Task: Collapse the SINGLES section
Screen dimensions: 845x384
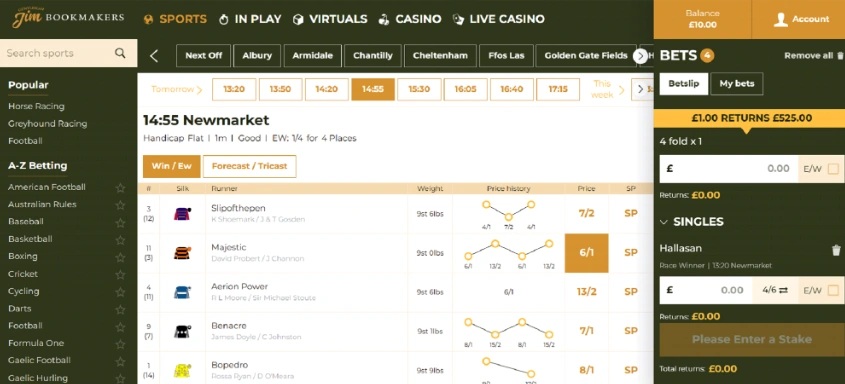Action: click(x=692, y=221)
